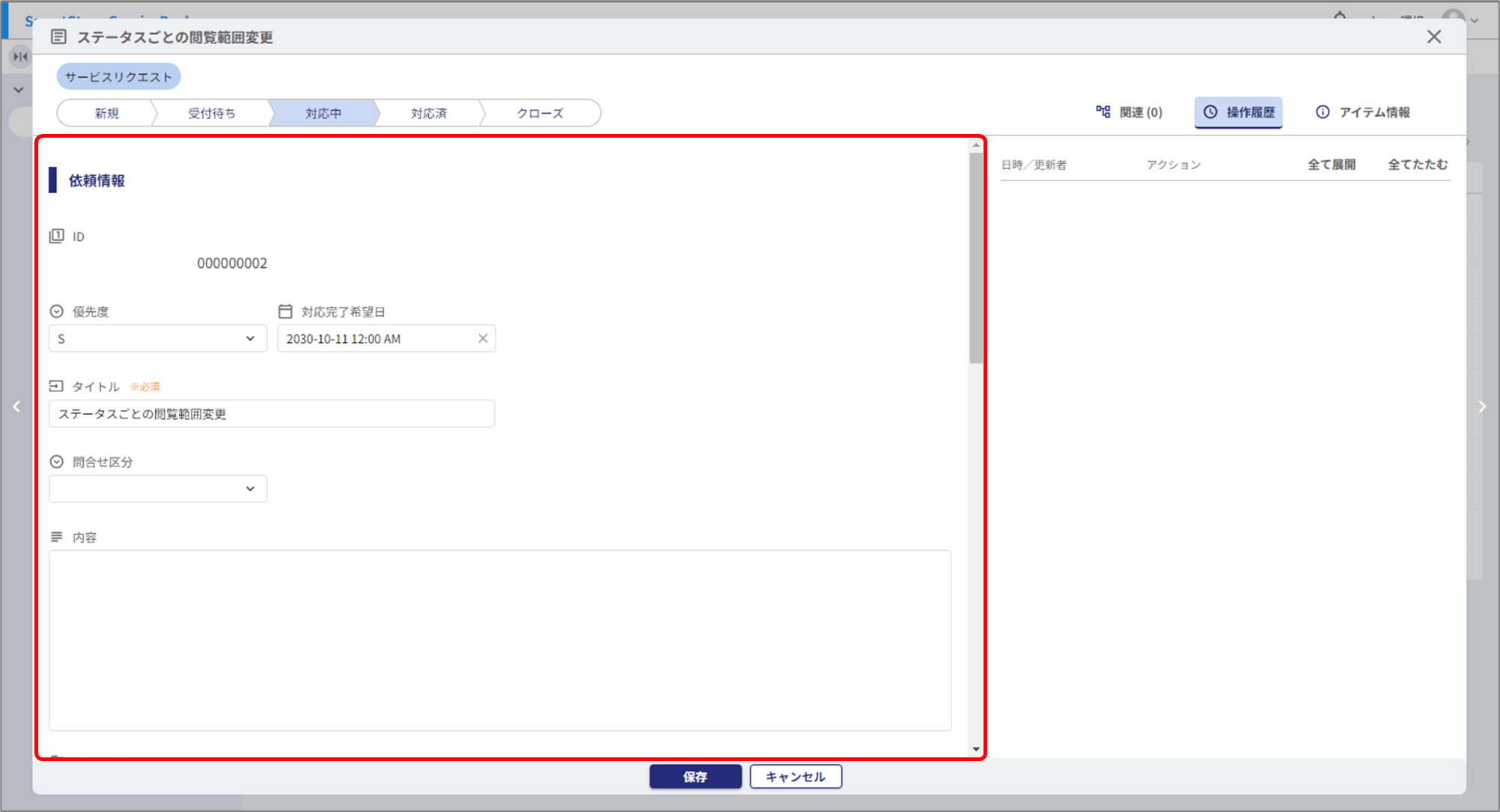Click the info icon for アイテム情報
The height and width of the screenshot is (812, 1500).
1323,112
